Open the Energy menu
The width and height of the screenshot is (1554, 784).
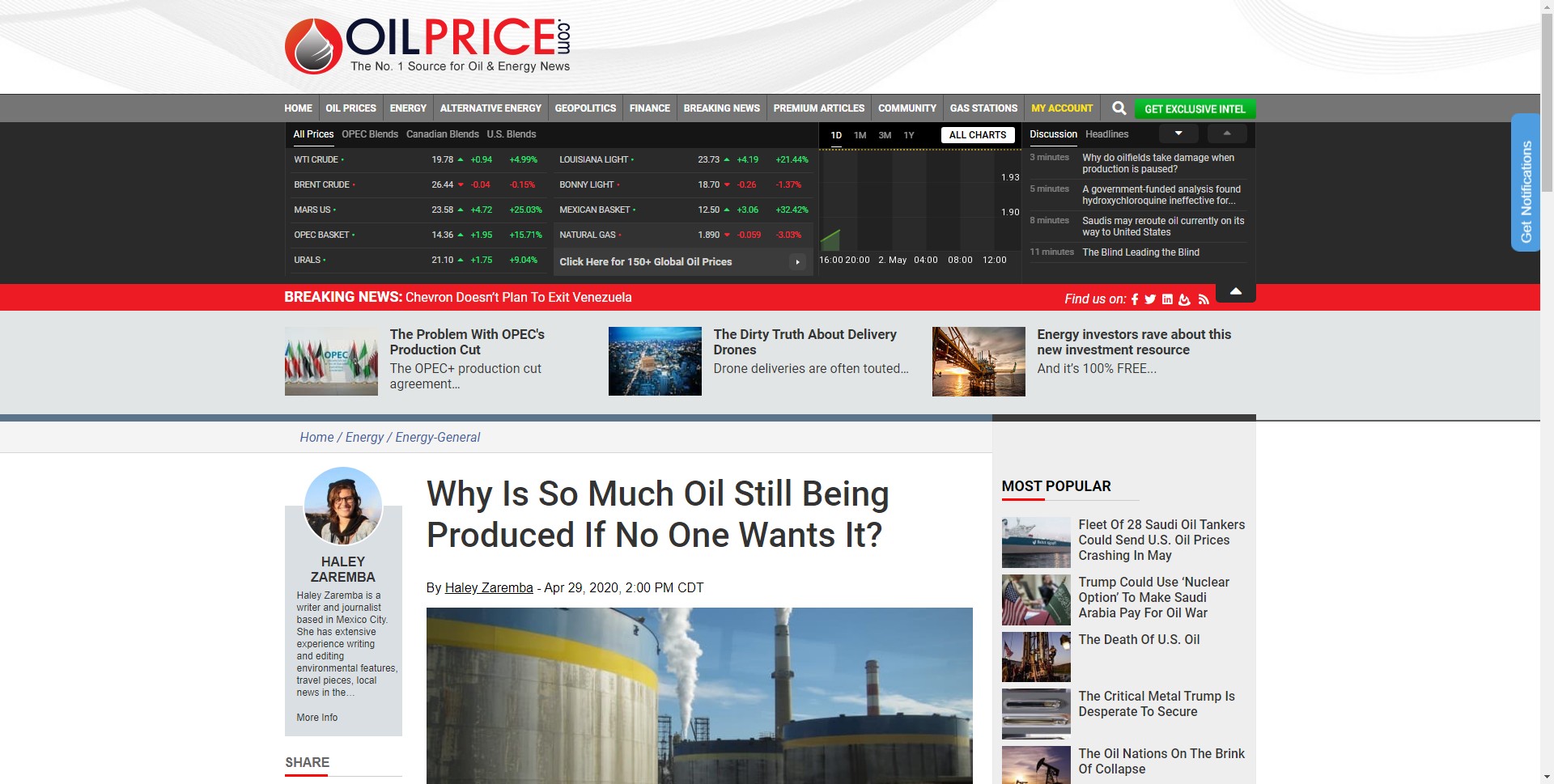(408, 108)
